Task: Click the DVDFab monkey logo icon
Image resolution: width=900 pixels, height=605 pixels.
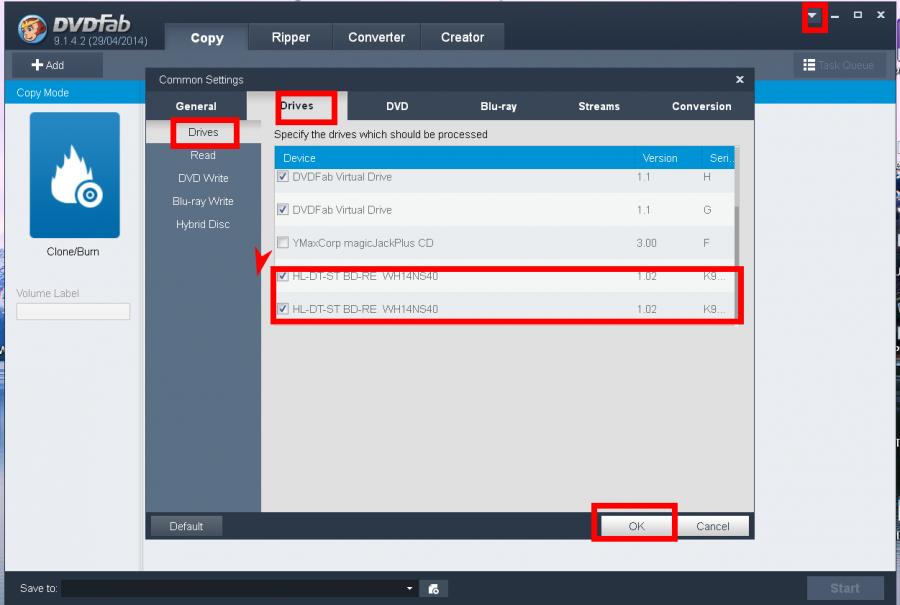Action: [32, 29]
